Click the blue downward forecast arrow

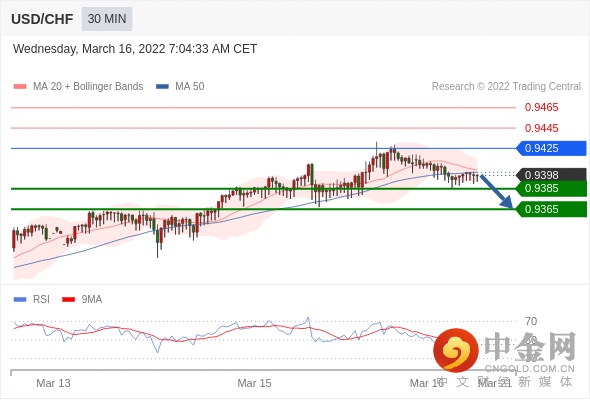[x=496, y=191]
